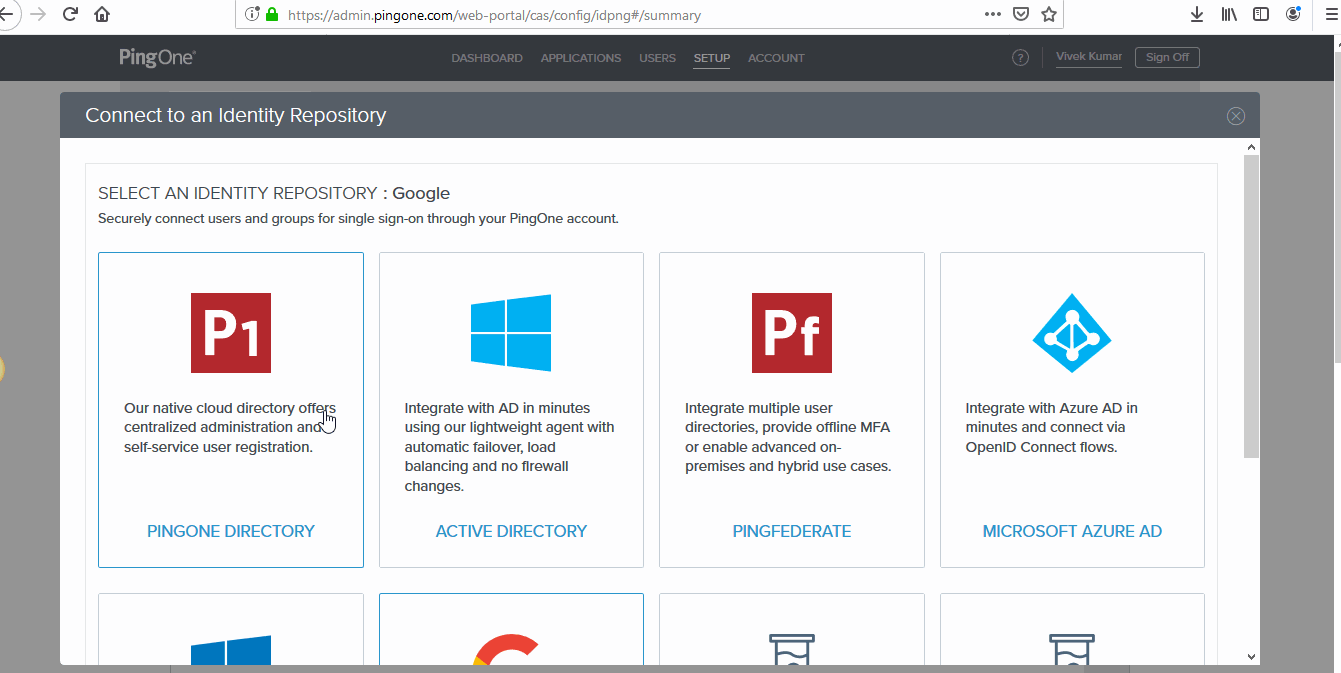Click the browser forward arrow
The image size is (1341, 673).
click(x=38, y=14)
